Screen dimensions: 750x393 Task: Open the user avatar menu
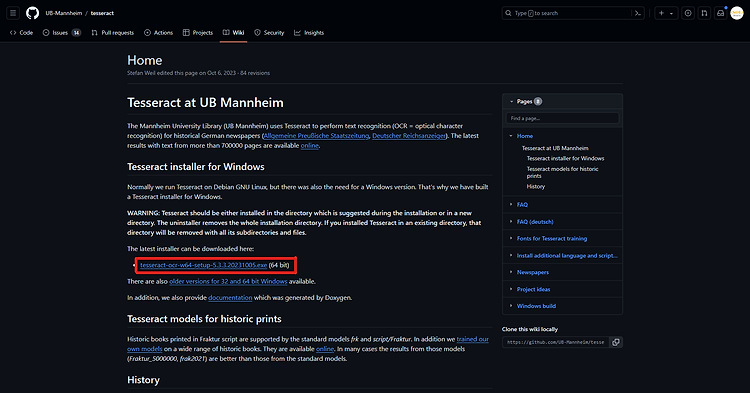click(737, 13)
